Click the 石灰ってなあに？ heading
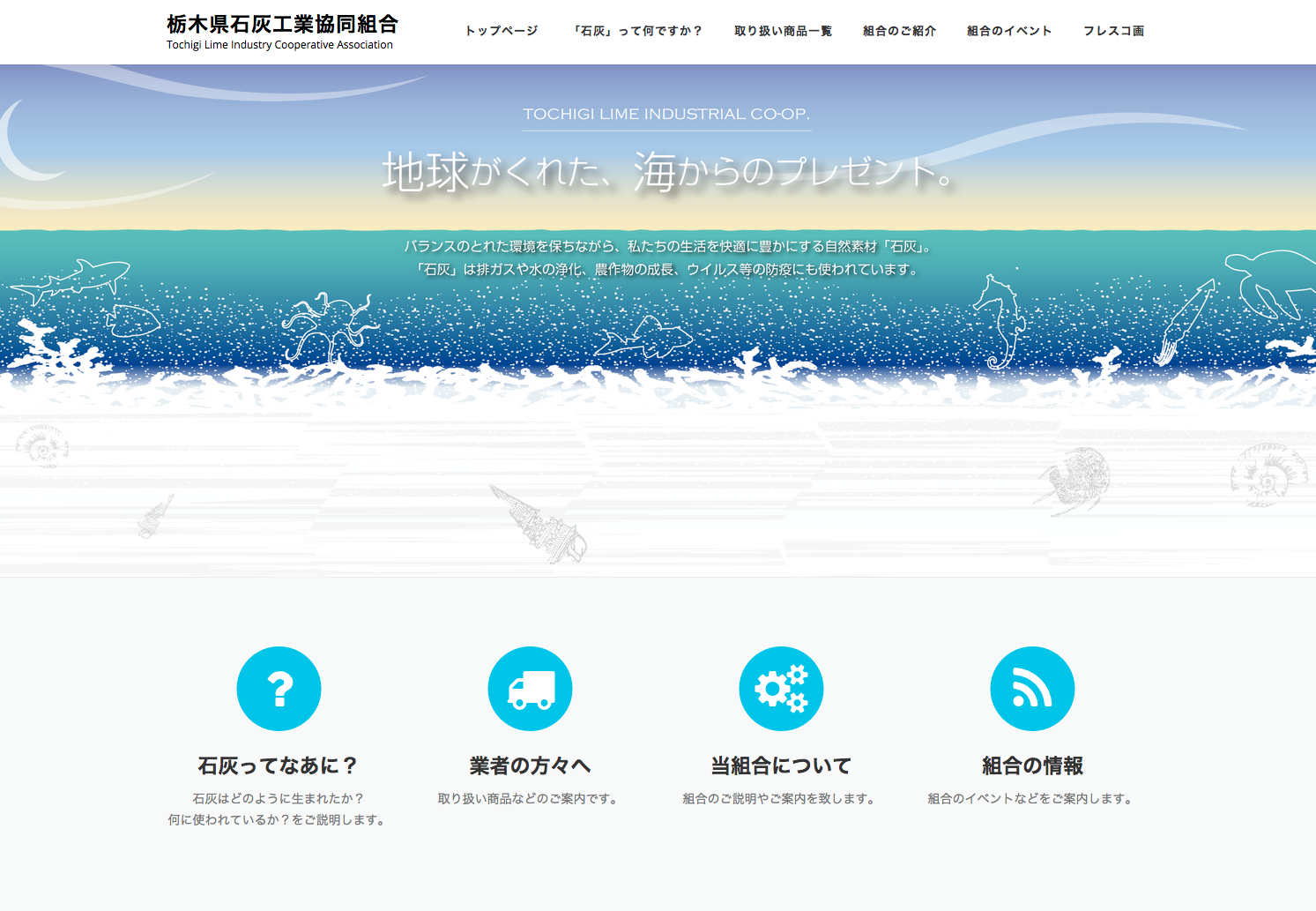 coord(279,765)
